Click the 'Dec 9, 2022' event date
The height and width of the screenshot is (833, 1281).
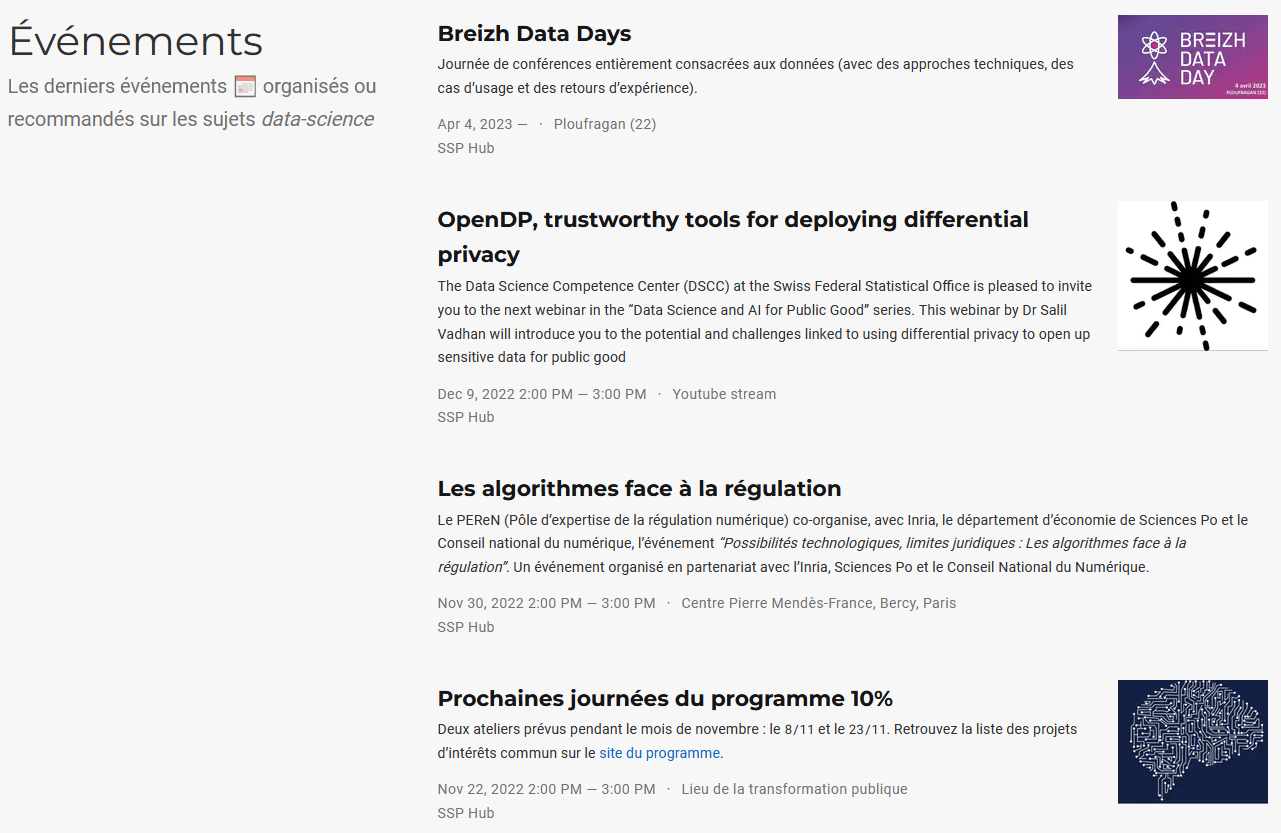476,394
